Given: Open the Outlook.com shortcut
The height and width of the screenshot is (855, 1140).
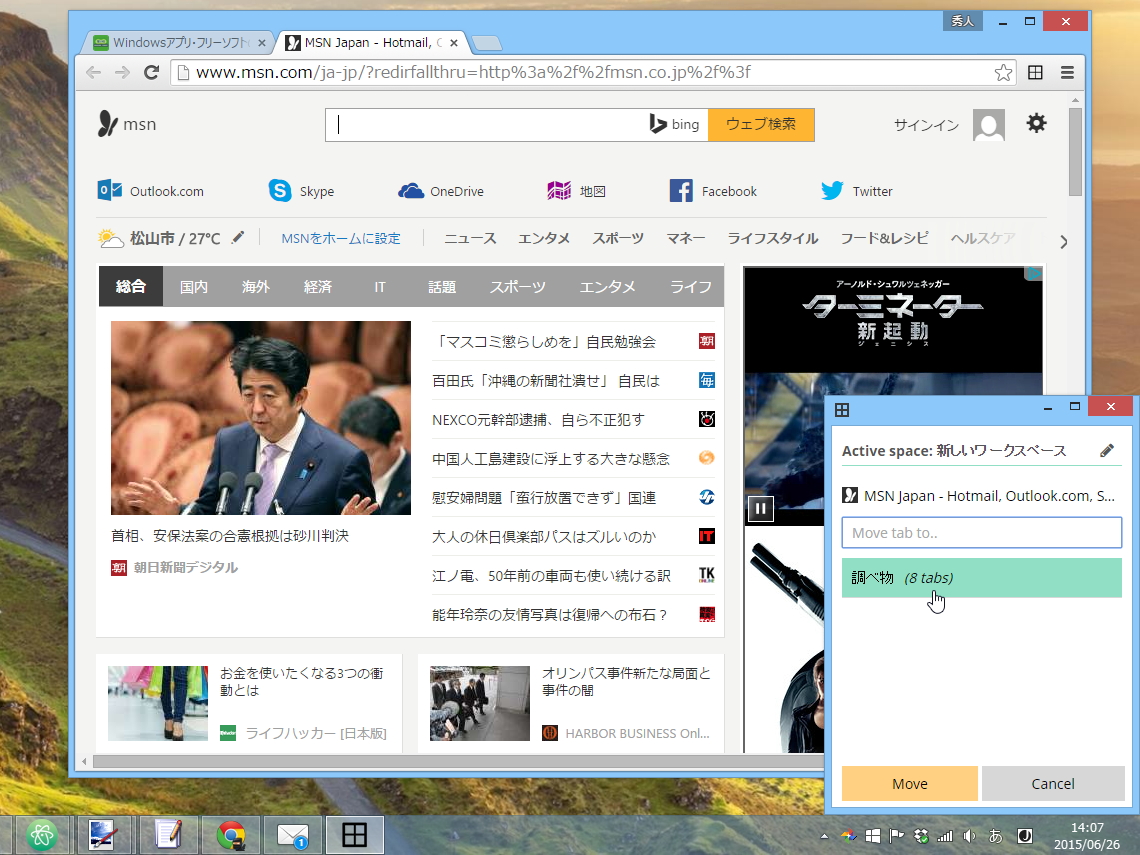Looking at the screenshot, I should click(150, 190).
